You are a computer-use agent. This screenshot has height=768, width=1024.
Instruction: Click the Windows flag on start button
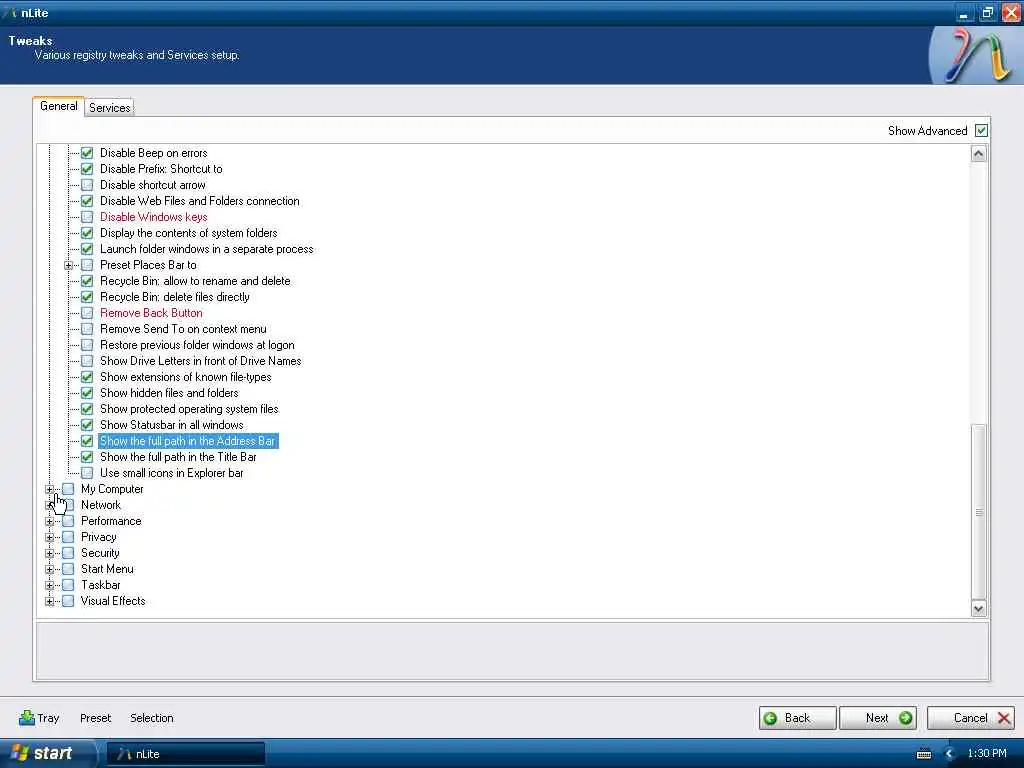pos(20,753)
